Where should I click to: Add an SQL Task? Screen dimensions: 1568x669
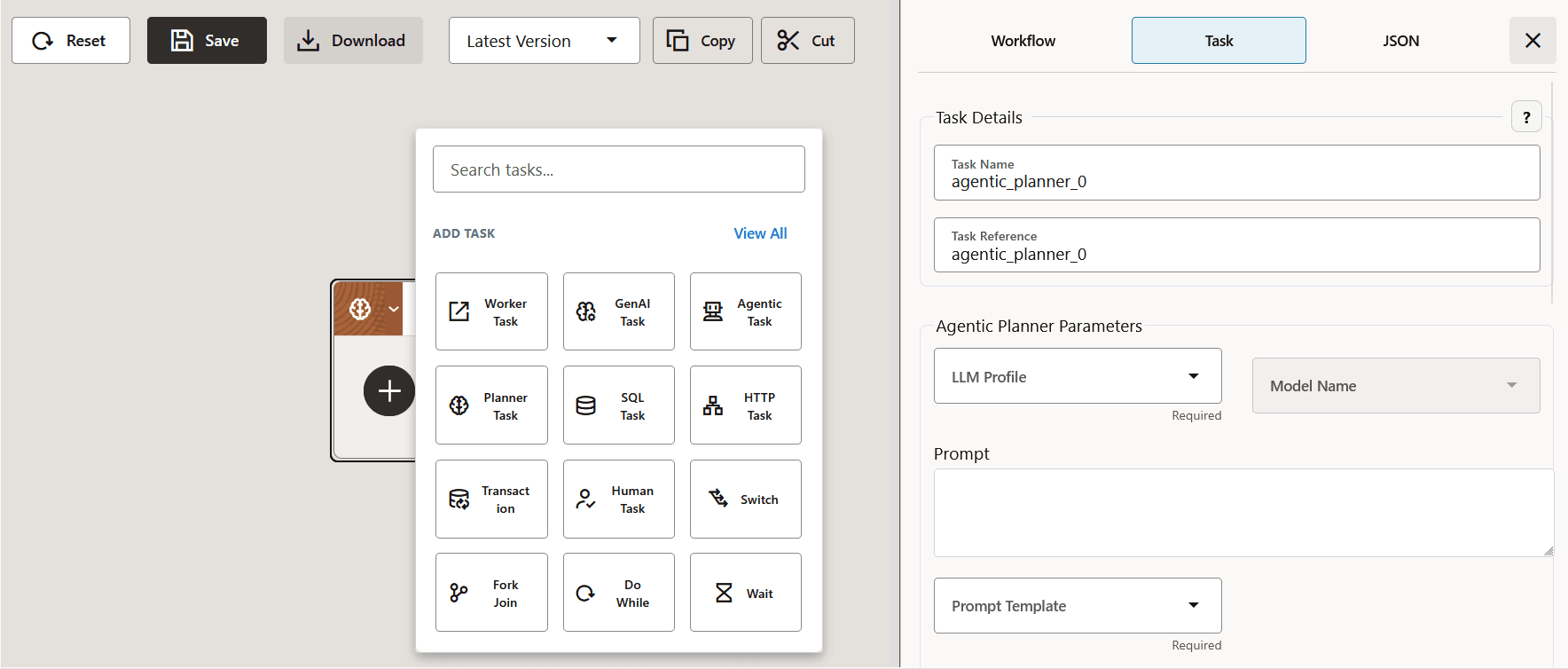pyautogui.click(x=618, y=405)
